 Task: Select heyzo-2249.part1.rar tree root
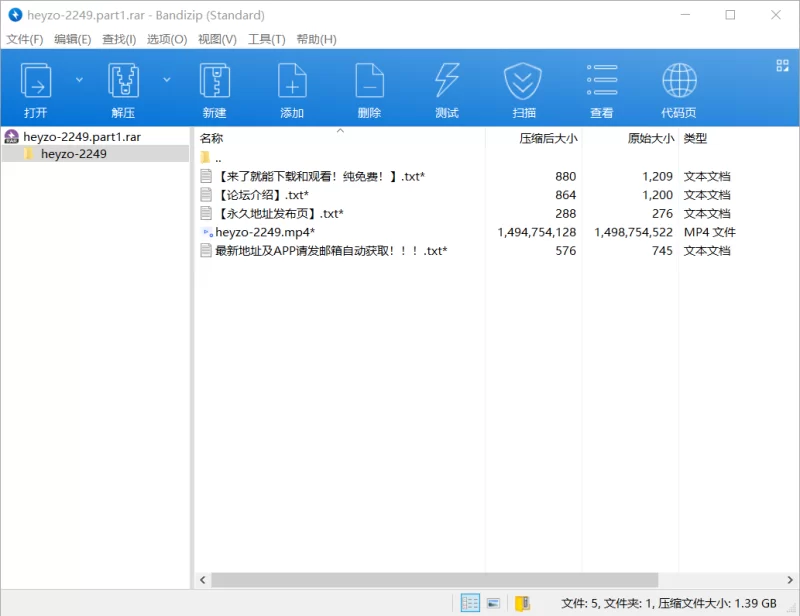(x=82, y=137)
